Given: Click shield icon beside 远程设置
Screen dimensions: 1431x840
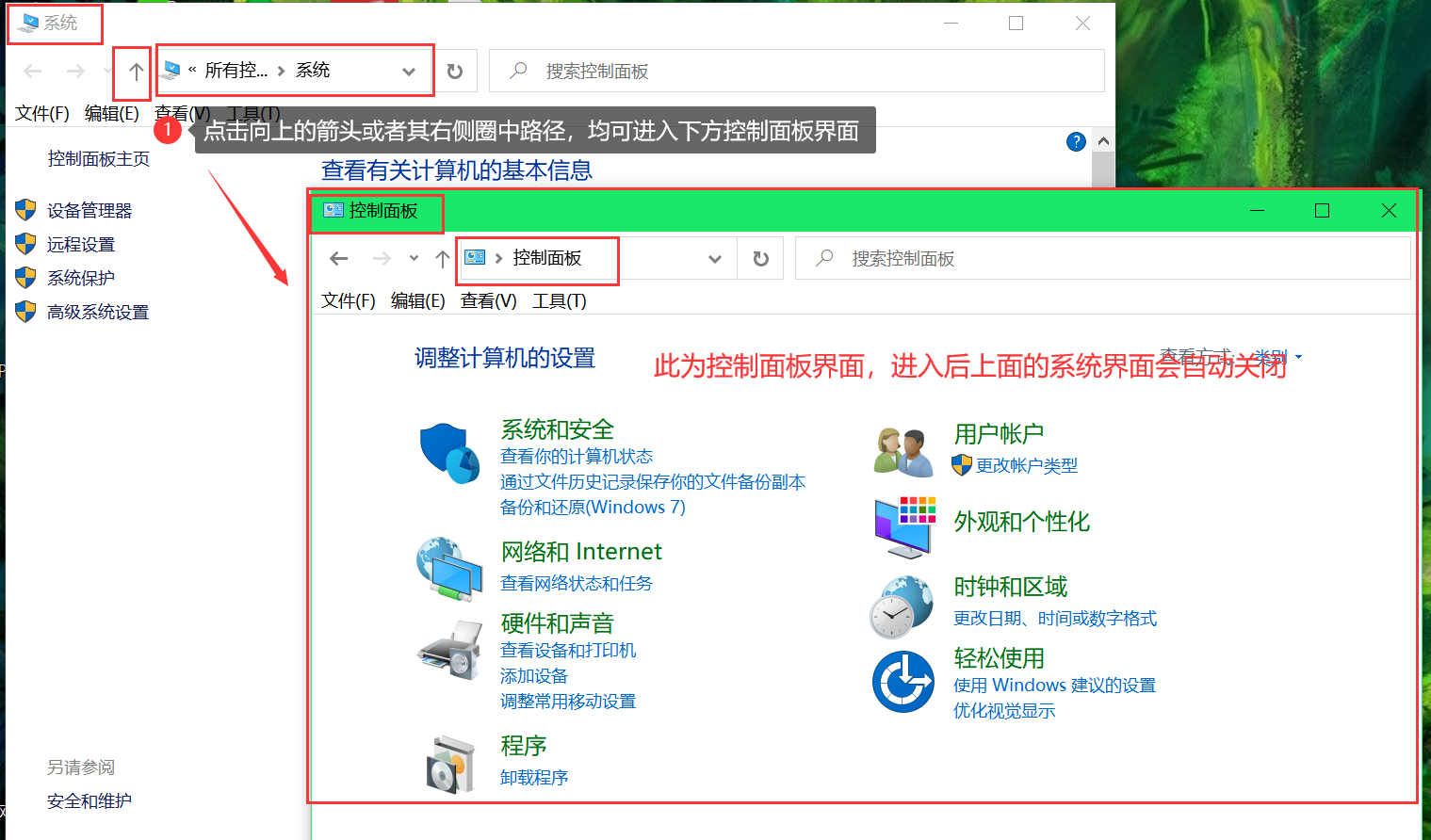Looking at the screenshot, I should point(25,244).
